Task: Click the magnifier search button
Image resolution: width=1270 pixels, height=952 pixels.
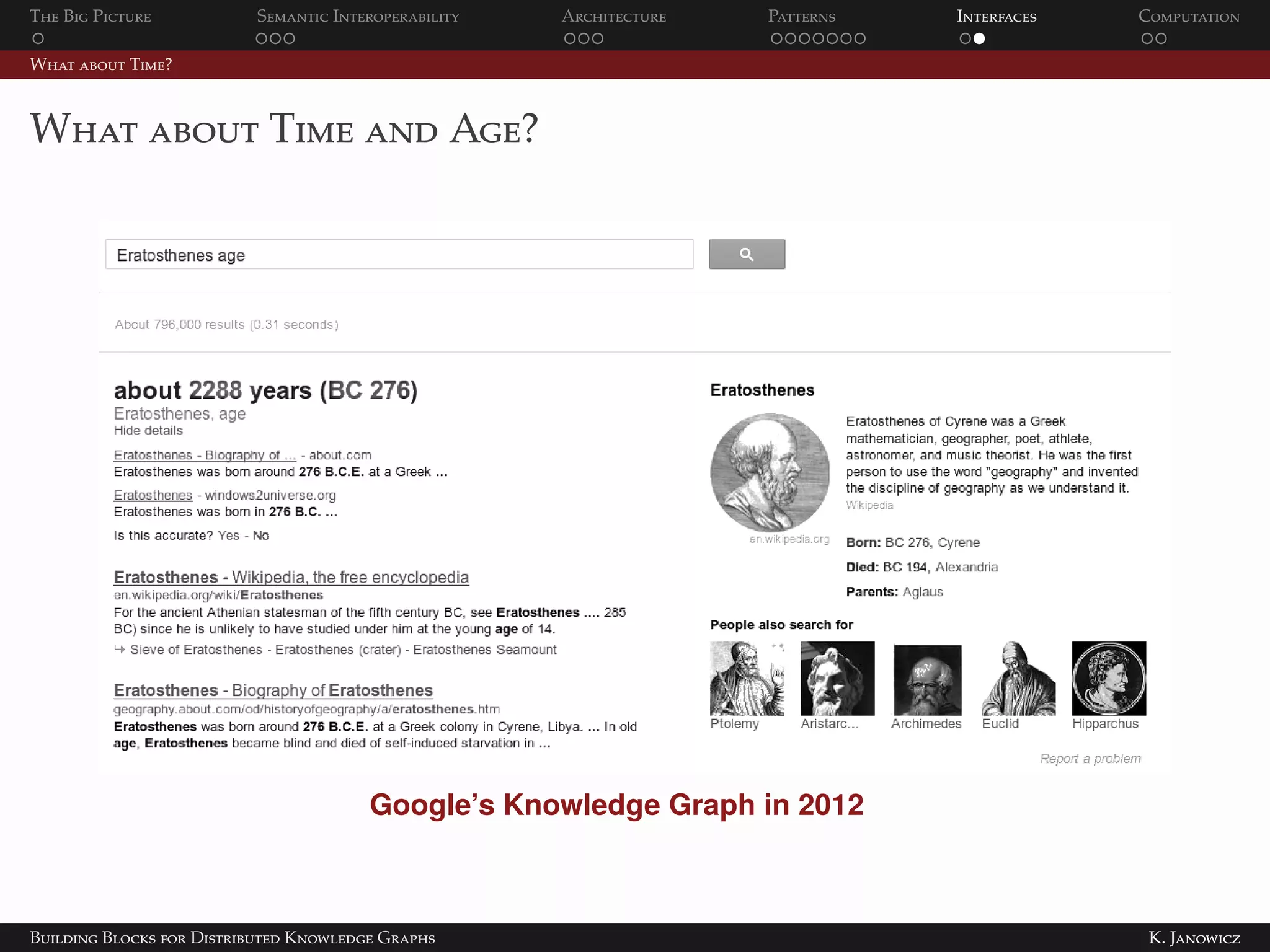Action: click(747, 254)
